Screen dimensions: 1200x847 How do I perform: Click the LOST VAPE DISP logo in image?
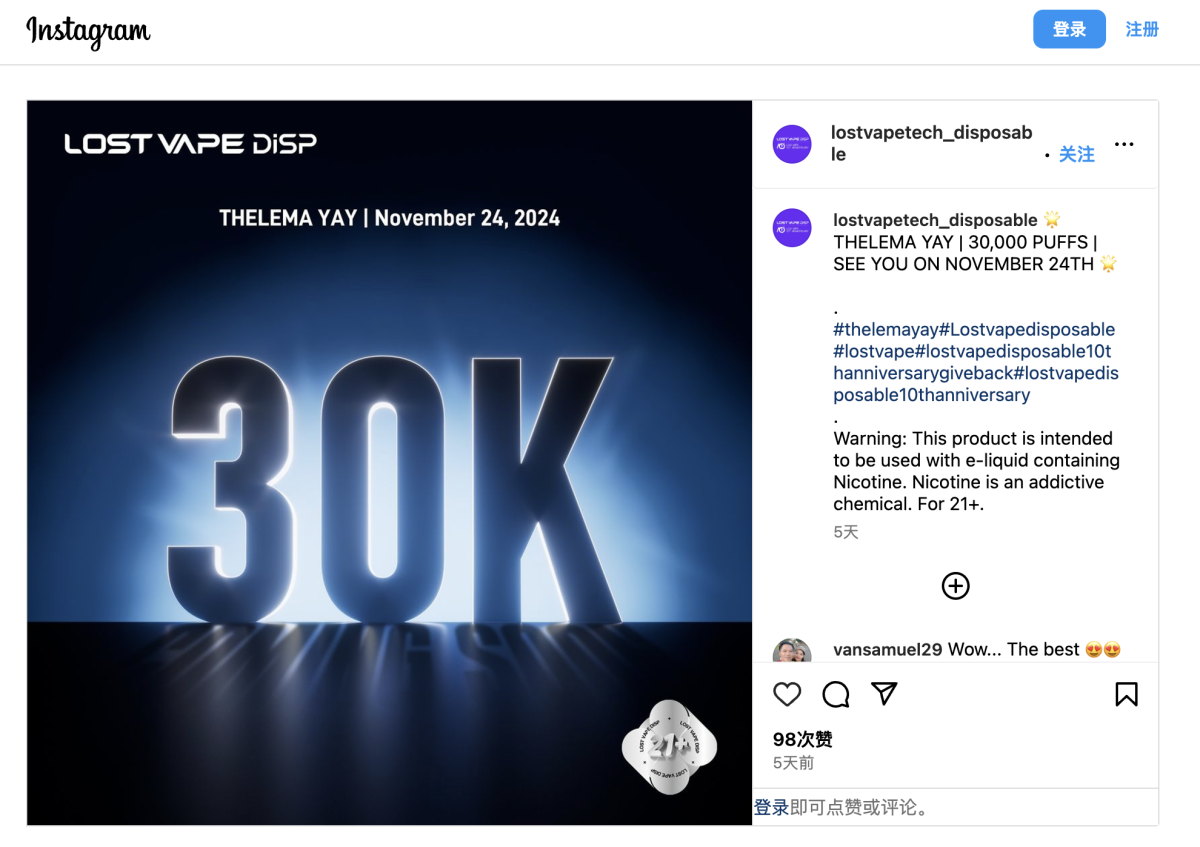(x=191, y=144)
